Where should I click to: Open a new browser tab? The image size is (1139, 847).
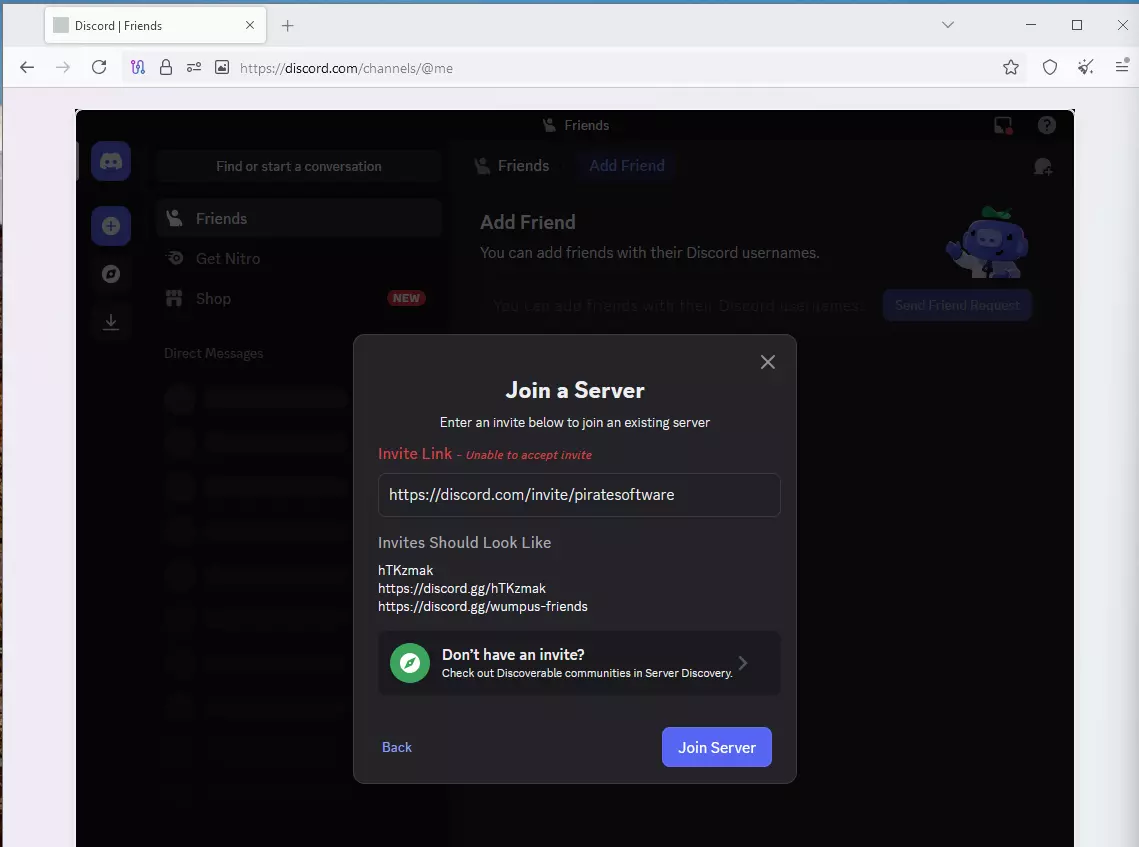(x=288, y=25)
